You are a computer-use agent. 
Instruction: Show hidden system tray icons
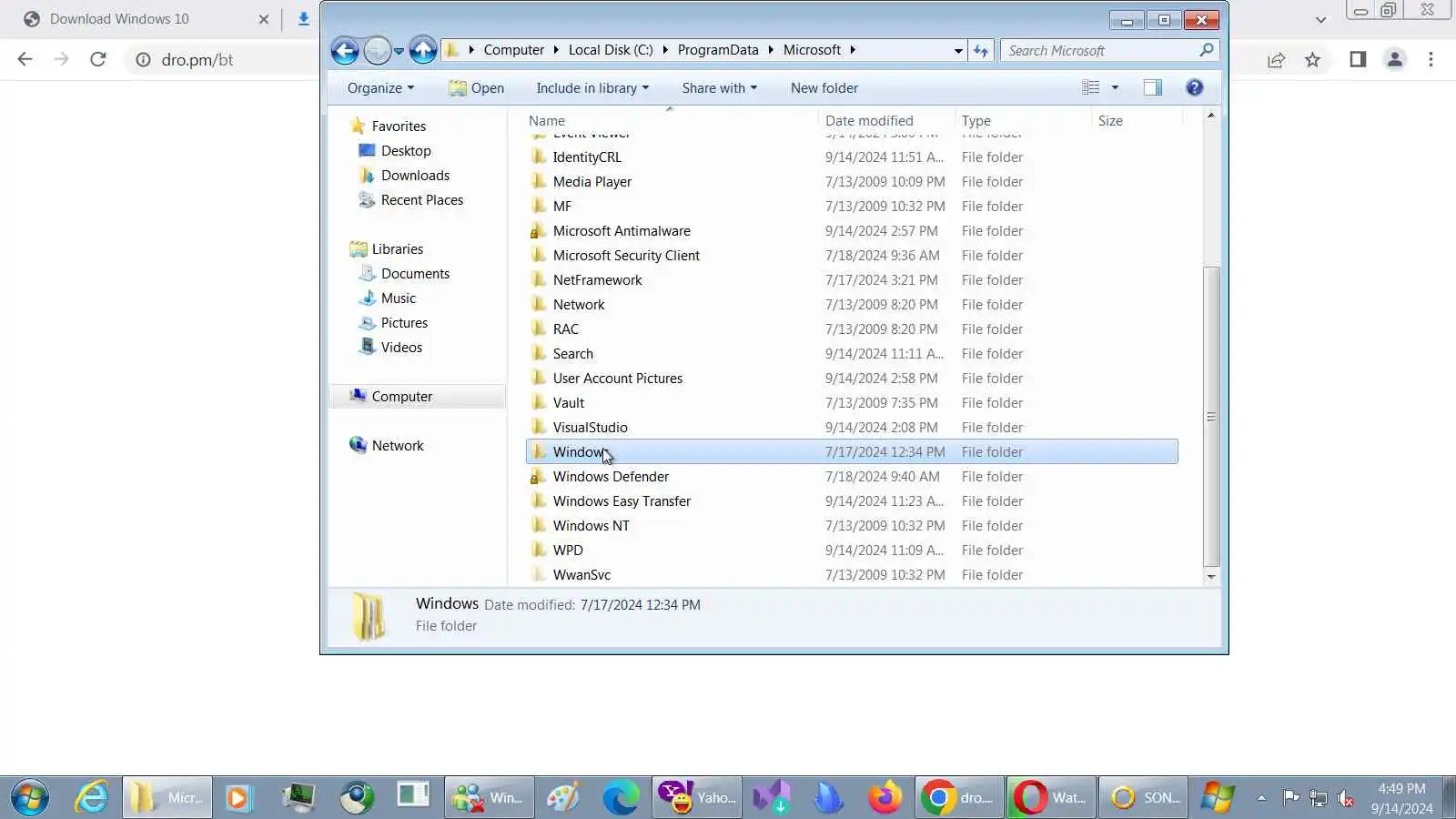(x=1261, y=798)
